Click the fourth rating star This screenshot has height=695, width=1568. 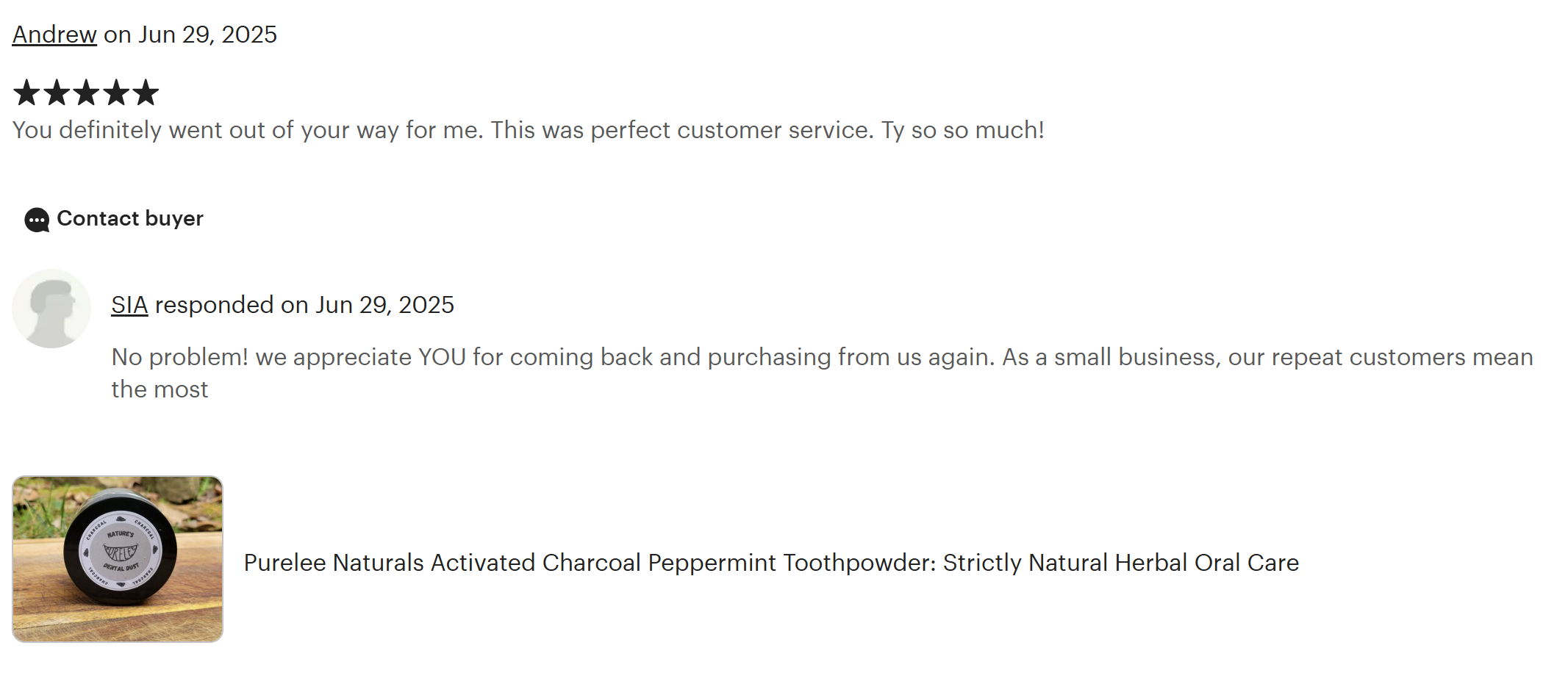116,93
